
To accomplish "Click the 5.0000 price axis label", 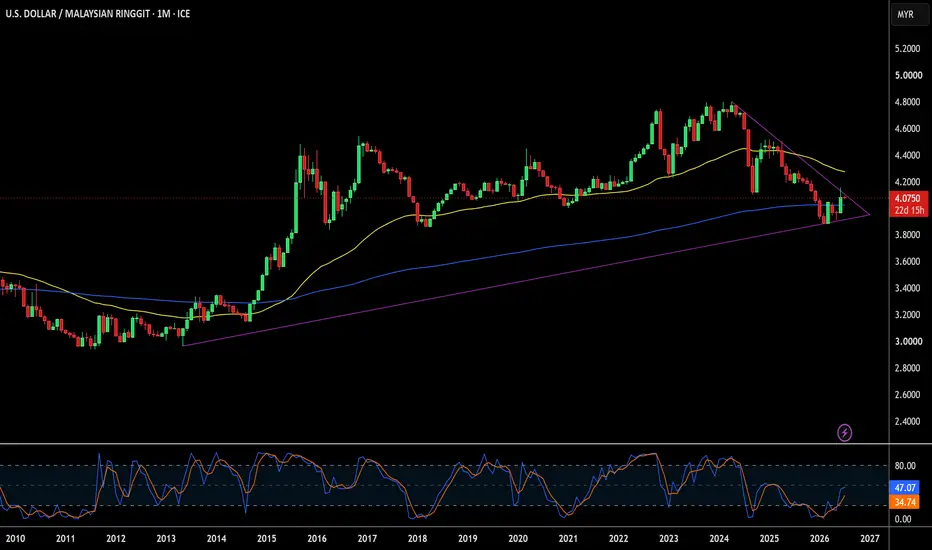I will point(908,76).
